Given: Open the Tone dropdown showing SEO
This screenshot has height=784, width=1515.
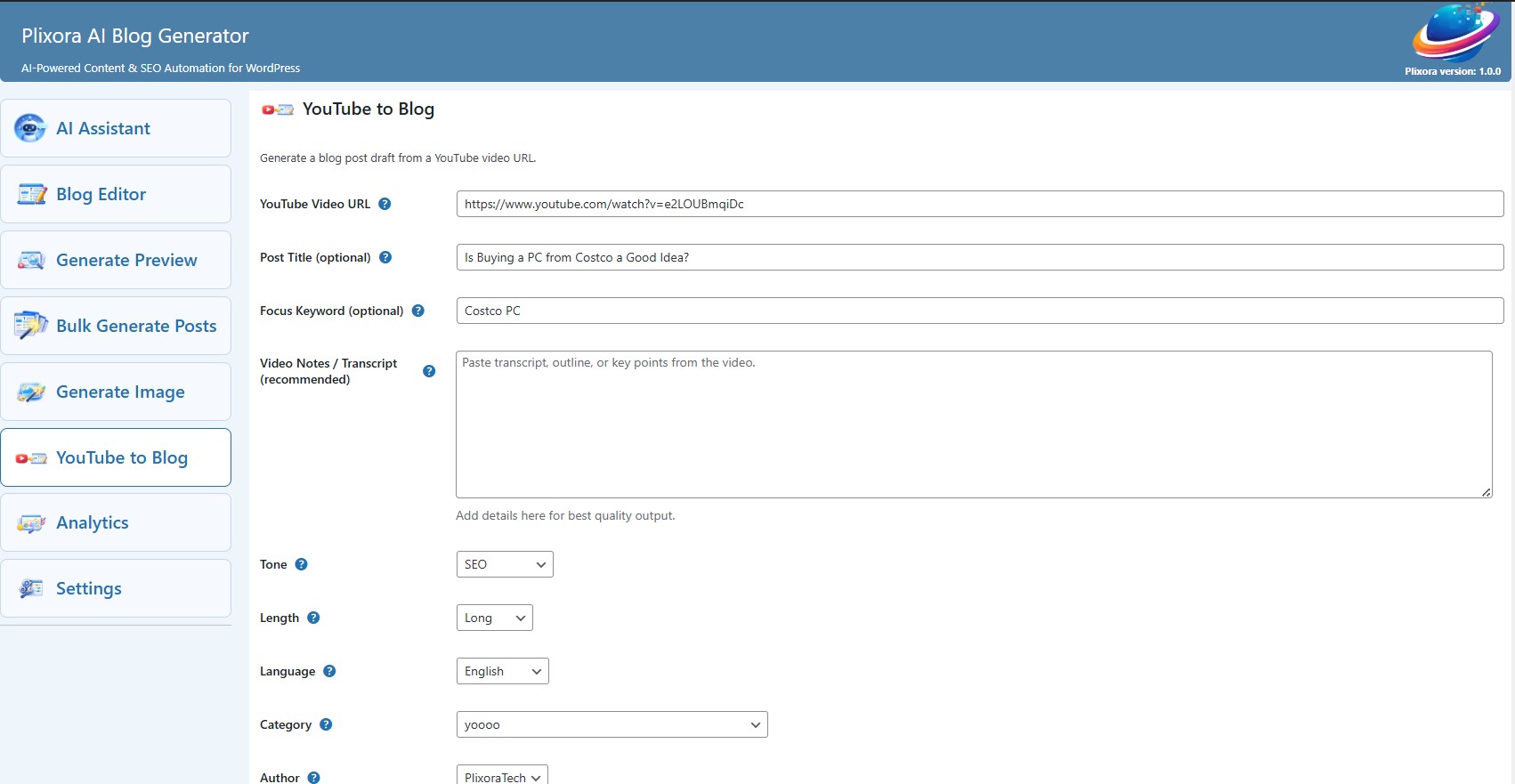Looking at the screenshot, I should pyautogui.click(x=504, y=564).
